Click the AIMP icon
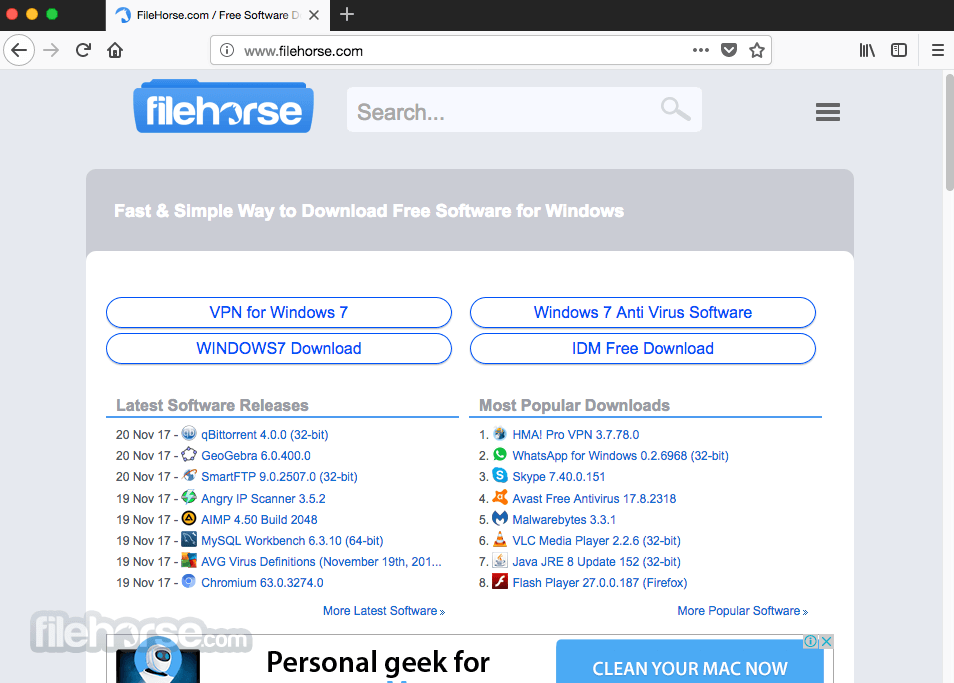Screen dimensions: 954x683 point(189,518)
